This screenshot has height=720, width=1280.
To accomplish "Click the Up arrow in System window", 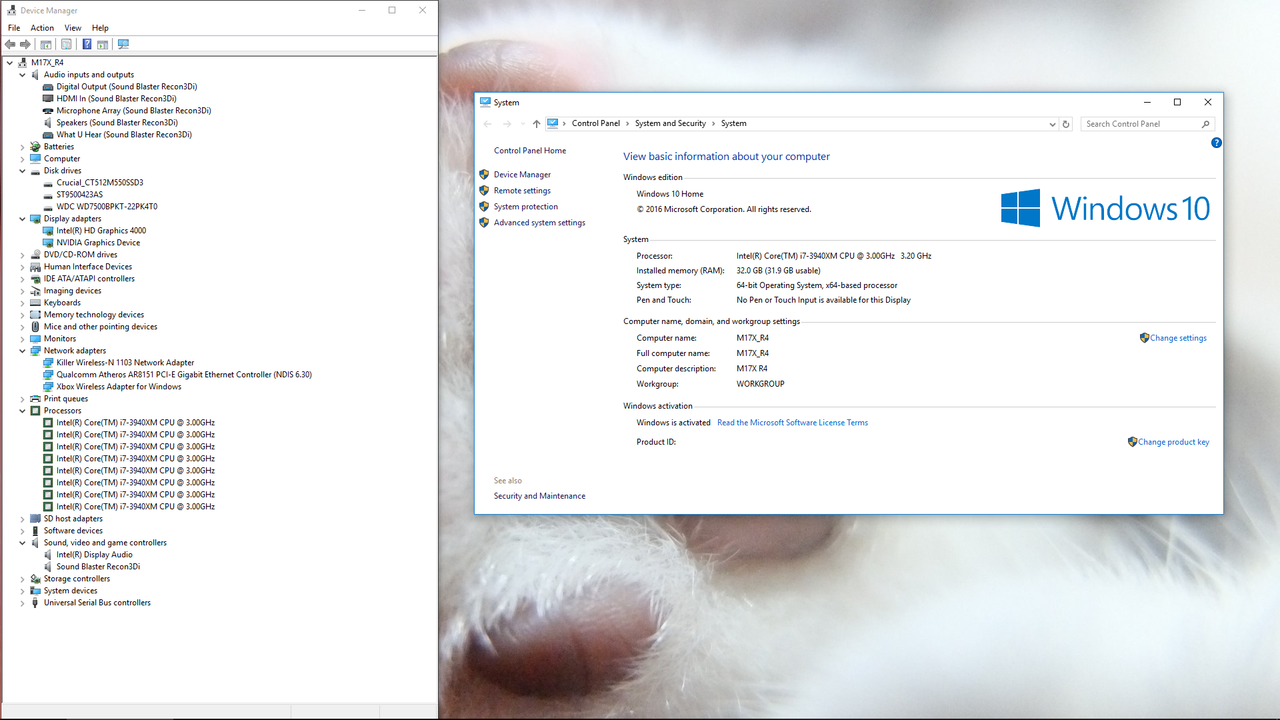I will point(536,124).
